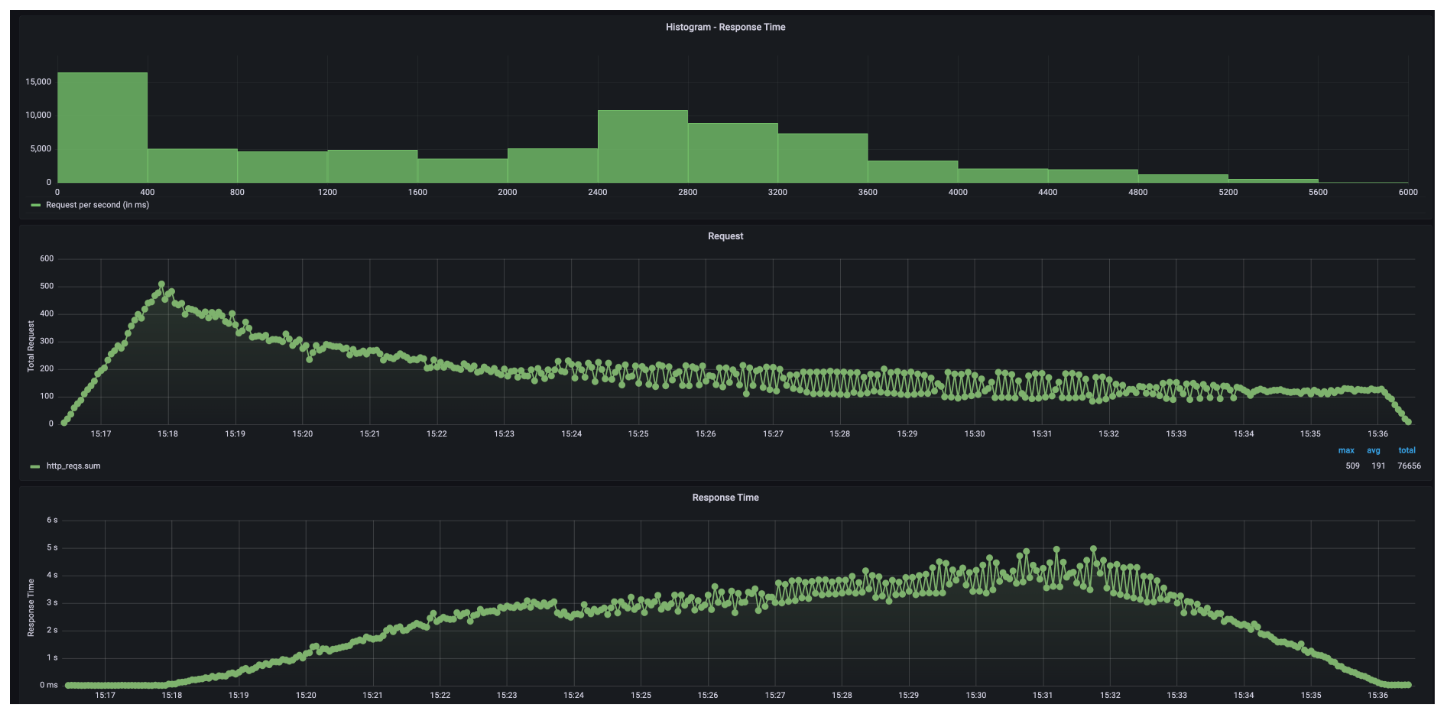
Task: Click the histogram bar between 400 and 800
Action: pyautogui.click(x=192, y=166)
